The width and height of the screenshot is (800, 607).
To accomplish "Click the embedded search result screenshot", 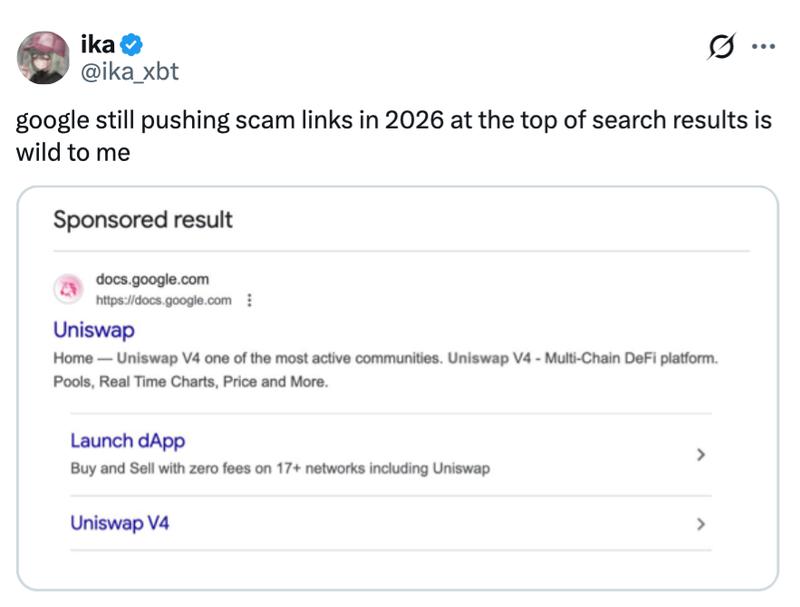I will click(400, 388).
